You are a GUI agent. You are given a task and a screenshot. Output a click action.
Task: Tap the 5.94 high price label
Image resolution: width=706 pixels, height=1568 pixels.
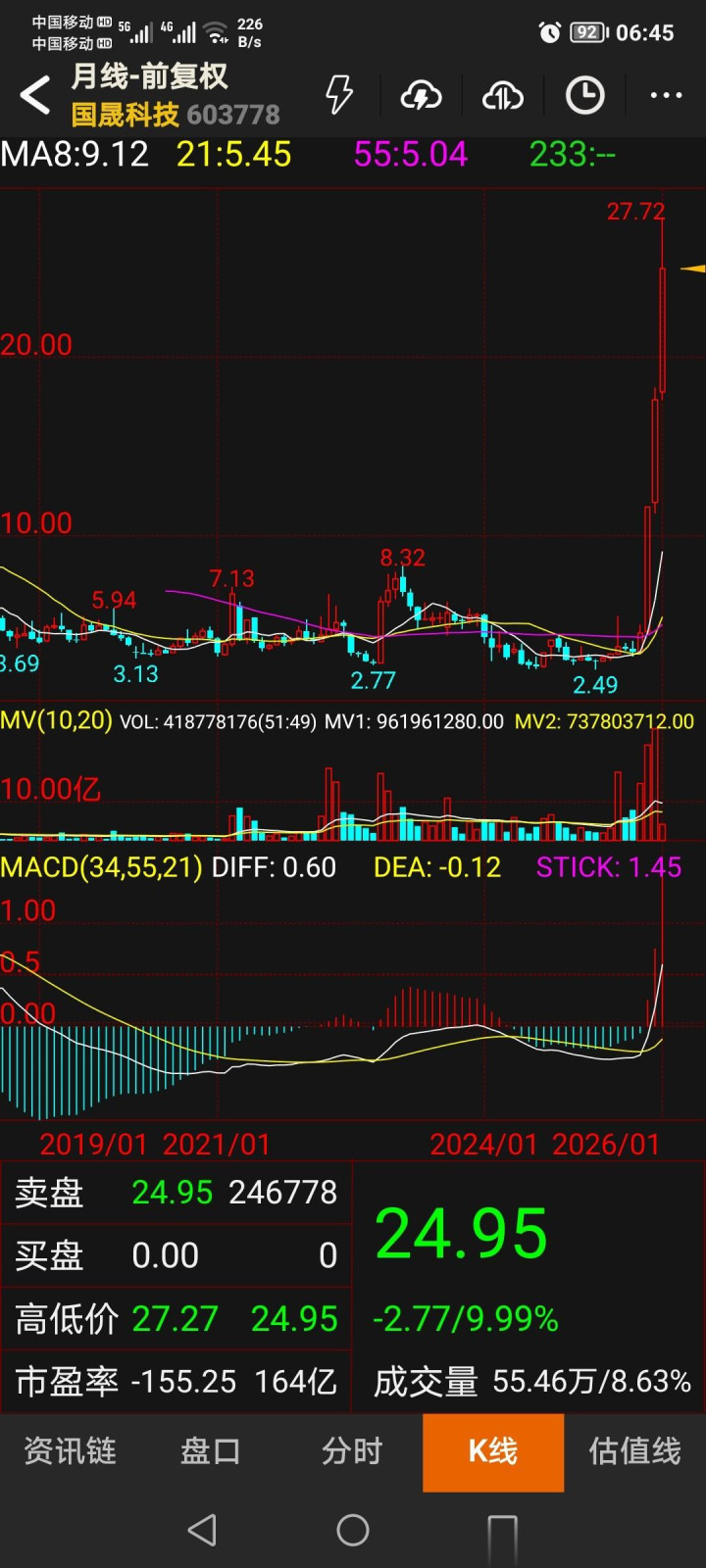coord(114,600)
